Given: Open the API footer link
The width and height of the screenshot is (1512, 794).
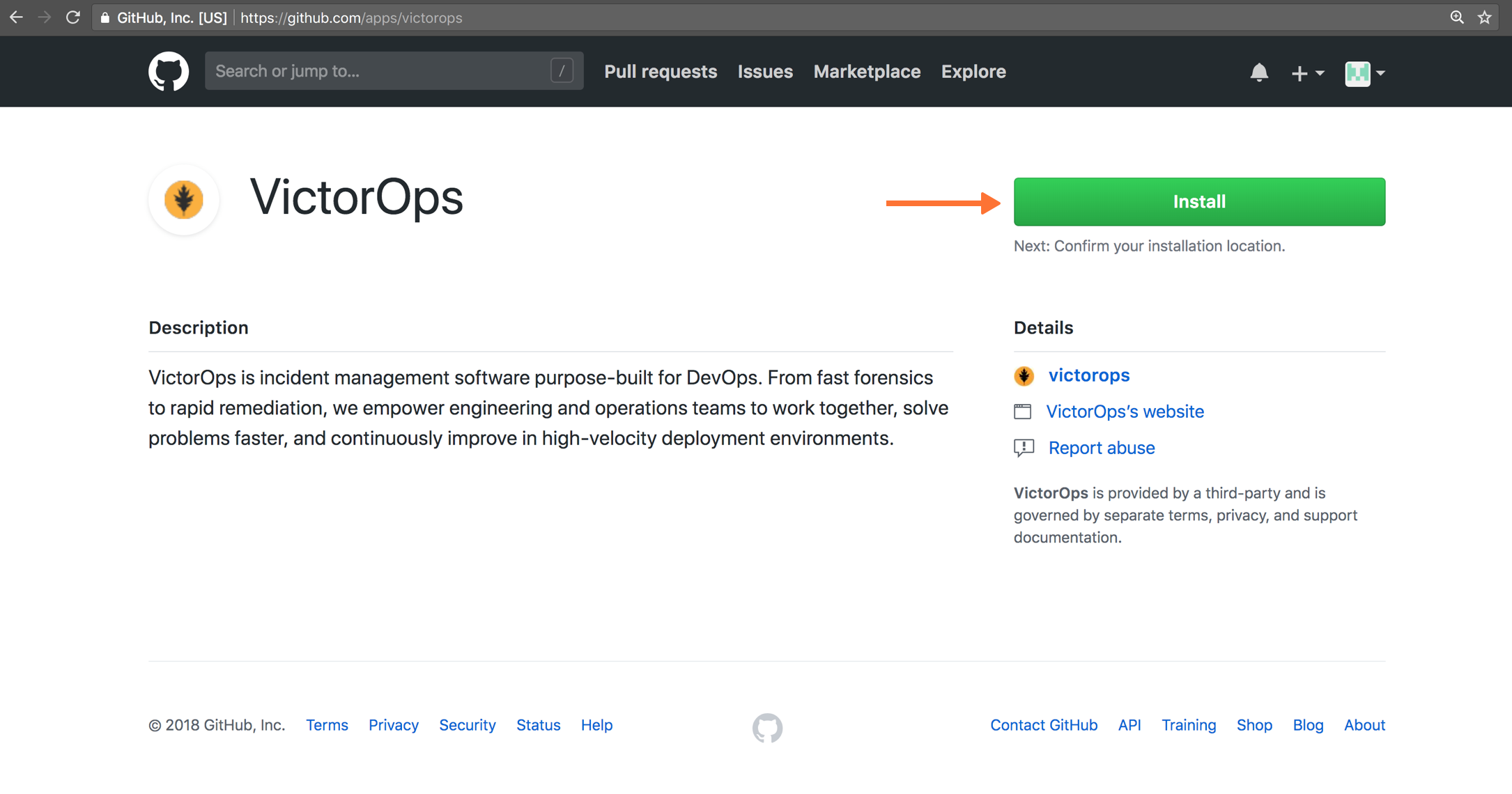Looking at the screenshot, I should 1129,725.
